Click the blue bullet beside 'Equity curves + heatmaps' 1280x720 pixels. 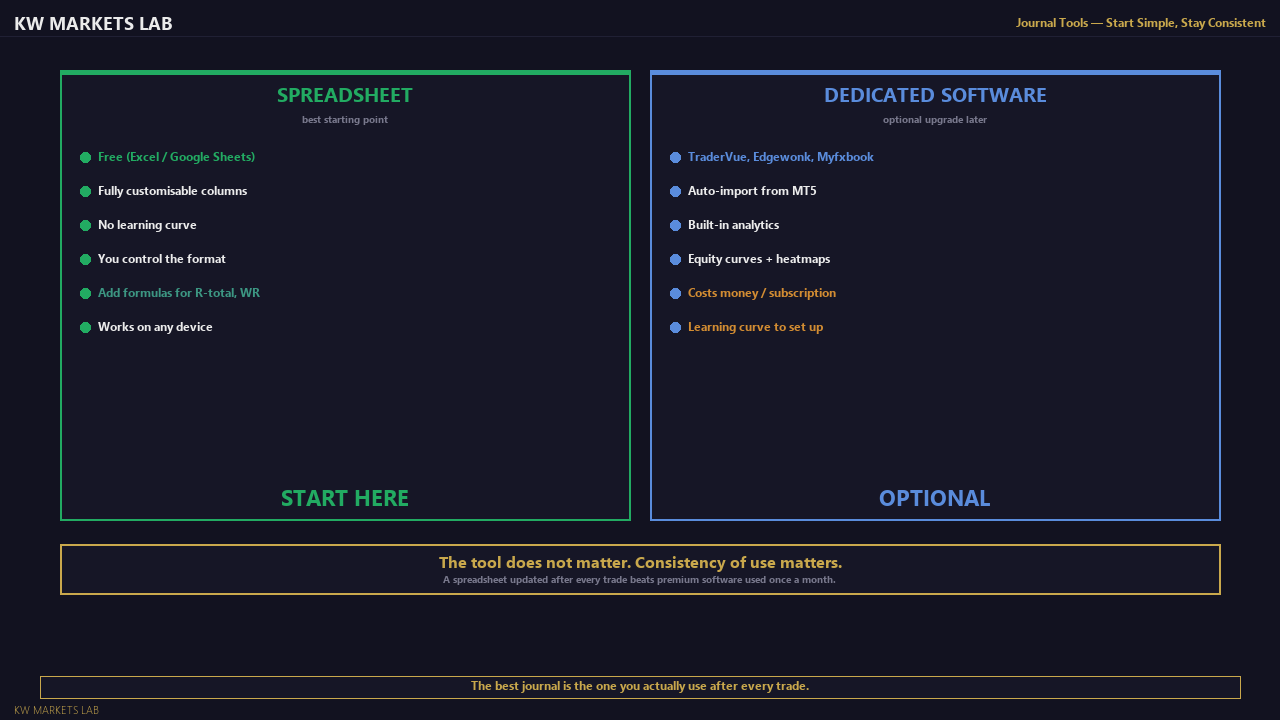click(675, 259)
